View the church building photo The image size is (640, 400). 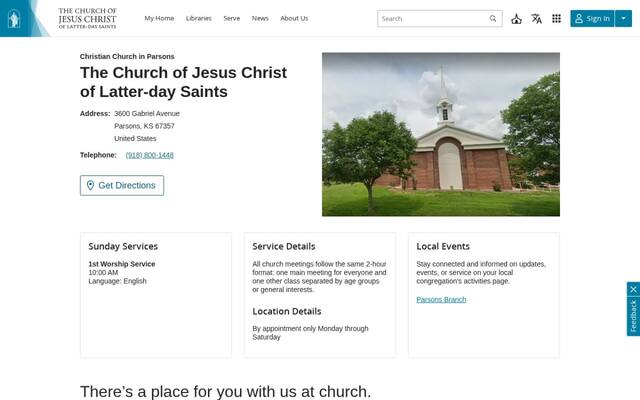click(x=441, y=134)
